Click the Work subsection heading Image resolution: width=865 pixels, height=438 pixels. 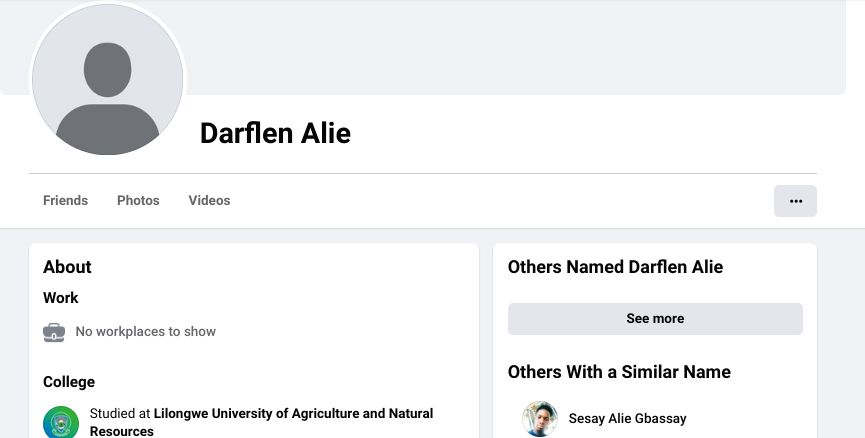pyautogui.click(x=61, y=298)
